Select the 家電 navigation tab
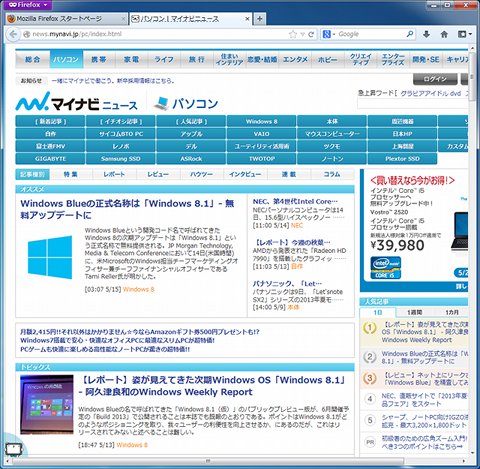 131,59
